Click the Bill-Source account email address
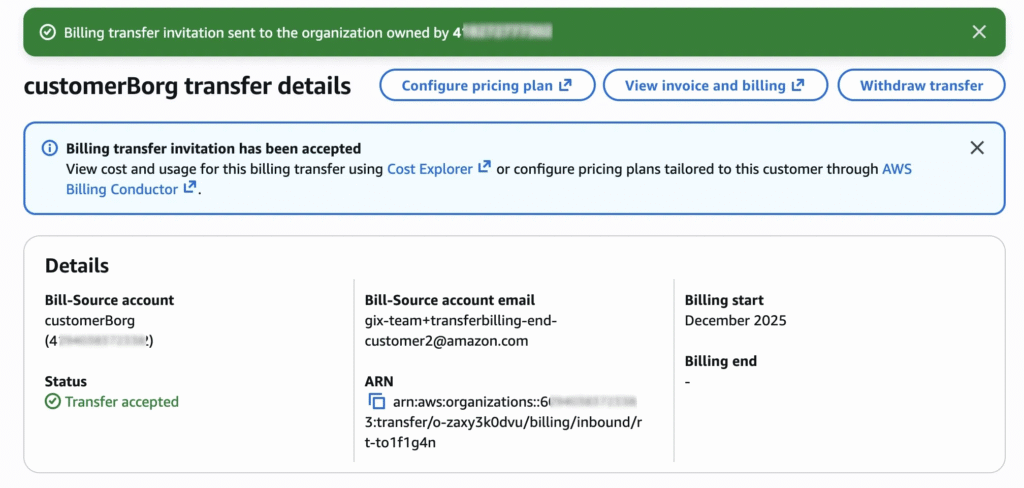The height and width of the screenshot is (488, 1024). (460, 330)
